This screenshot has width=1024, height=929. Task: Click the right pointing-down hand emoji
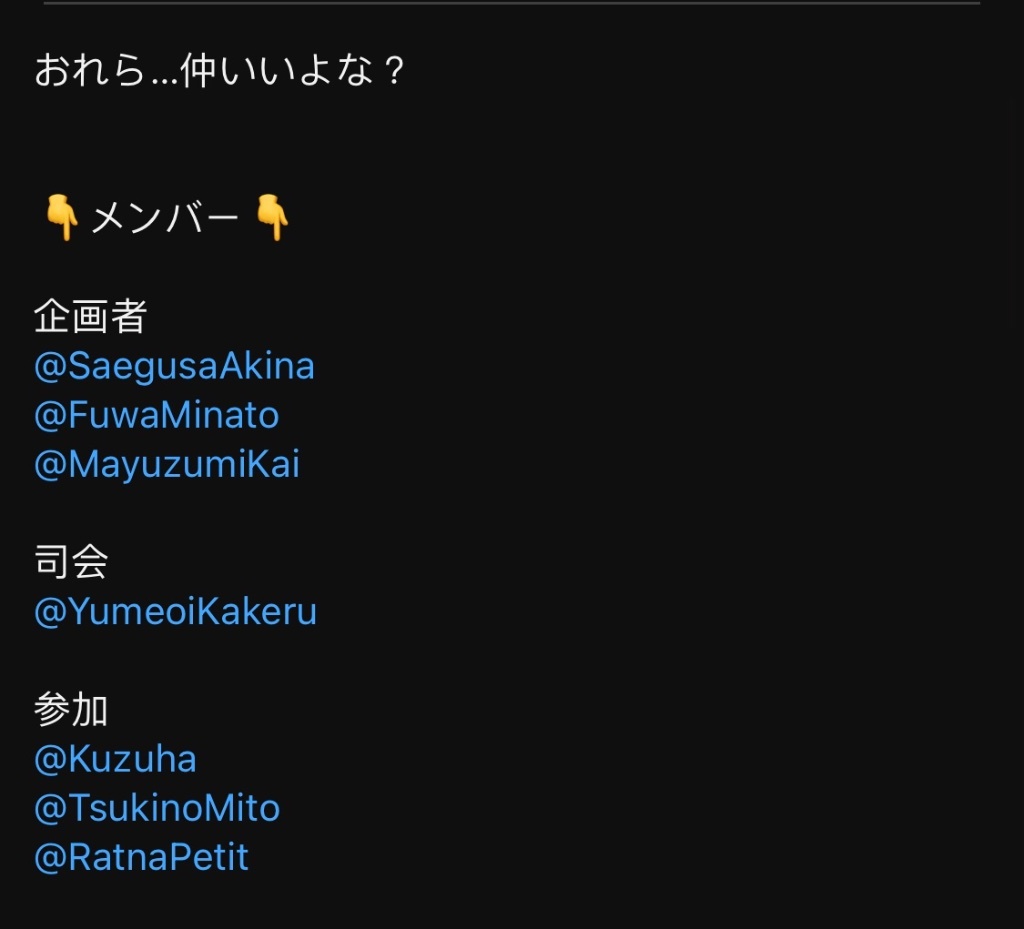(272, 217)
